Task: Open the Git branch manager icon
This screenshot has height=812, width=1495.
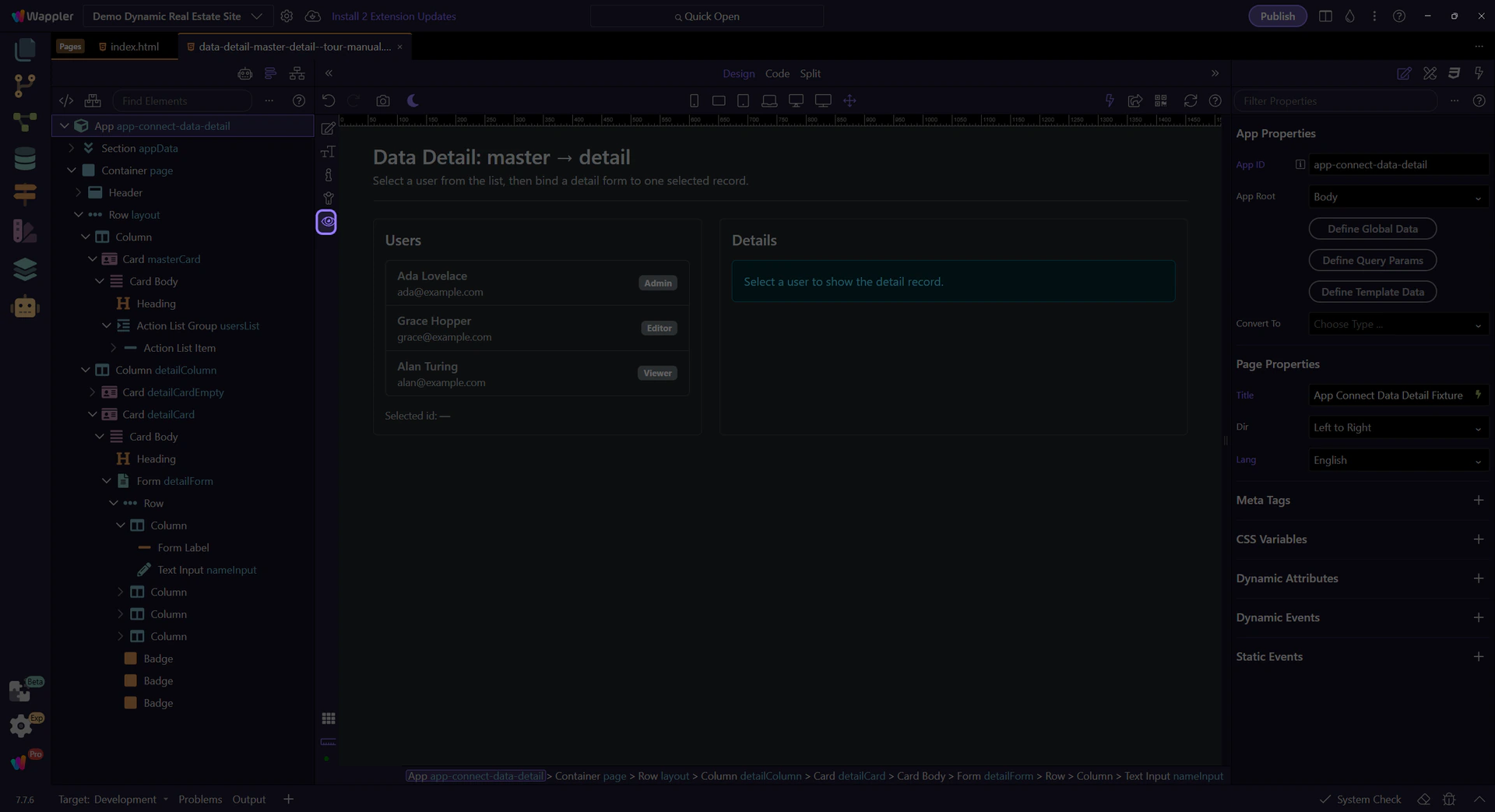Action: 25,85
